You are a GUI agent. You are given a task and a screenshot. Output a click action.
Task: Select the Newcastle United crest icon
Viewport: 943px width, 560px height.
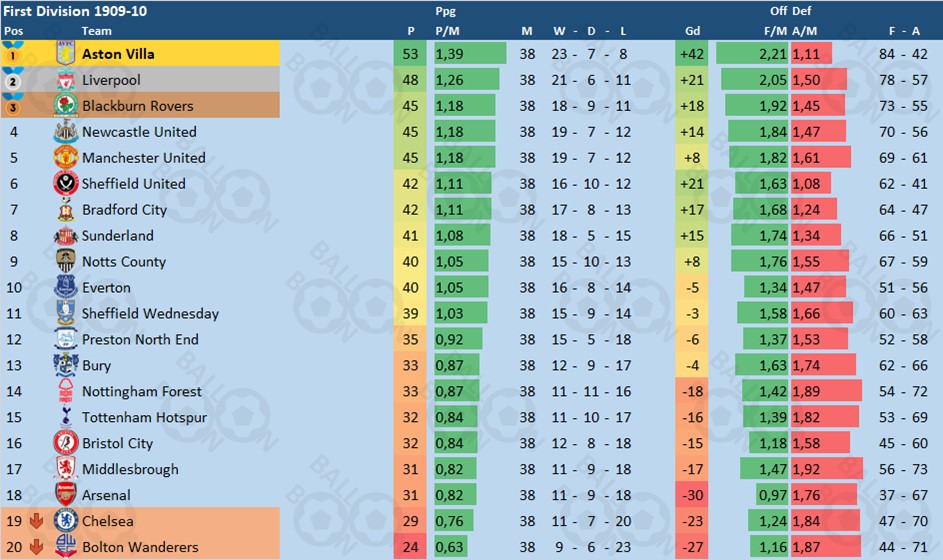[x=66, y=132]
